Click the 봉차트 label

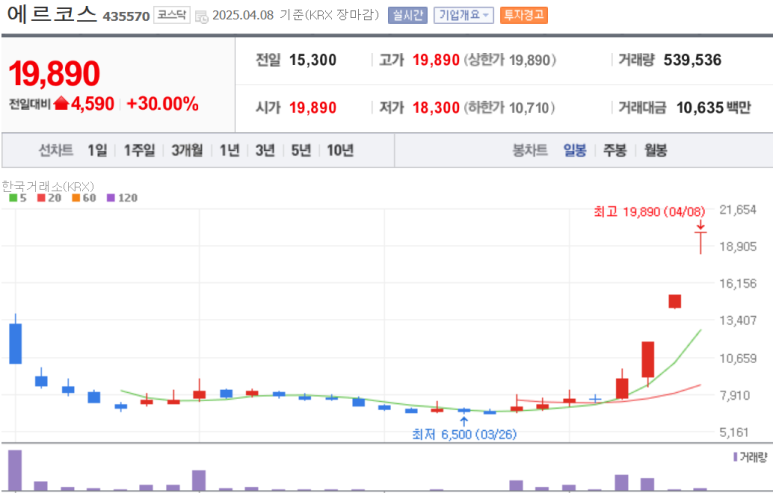click(x=530, y=150)
